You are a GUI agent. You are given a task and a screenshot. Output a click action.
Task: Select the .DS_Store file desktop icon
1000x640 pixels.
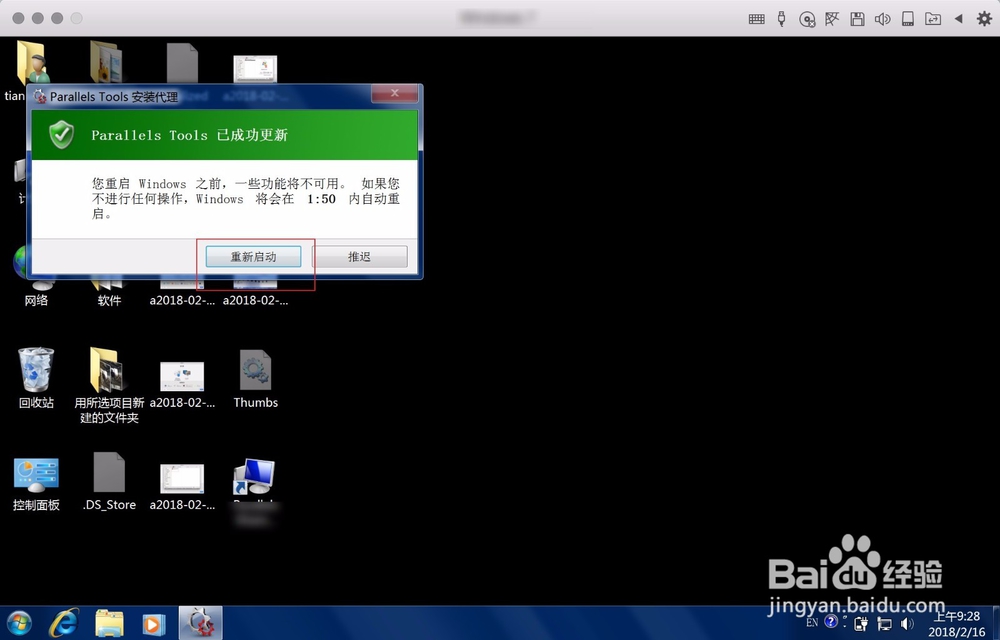click(x=109, y=482)
